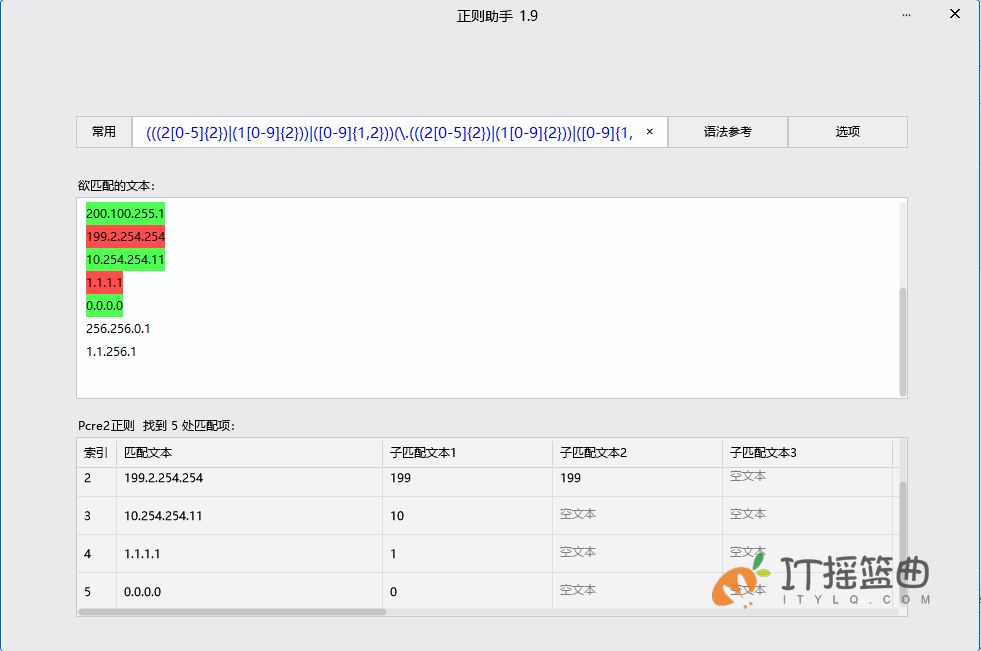Select the red highlighted 199.2.254.254 match

click(124, 236)
